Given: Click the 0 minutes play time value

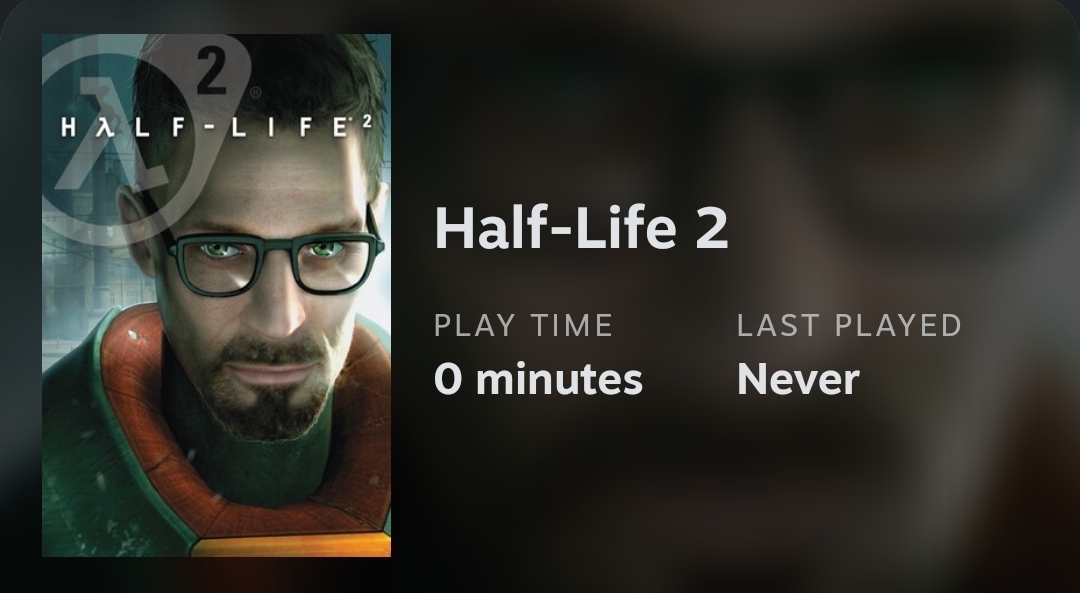Looking at the screenshot, I should (x=538, y=379).
